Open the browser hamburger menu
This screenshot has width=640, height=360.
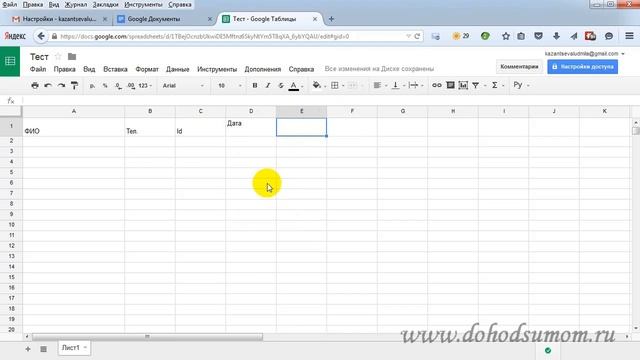(x=629, y=36)
